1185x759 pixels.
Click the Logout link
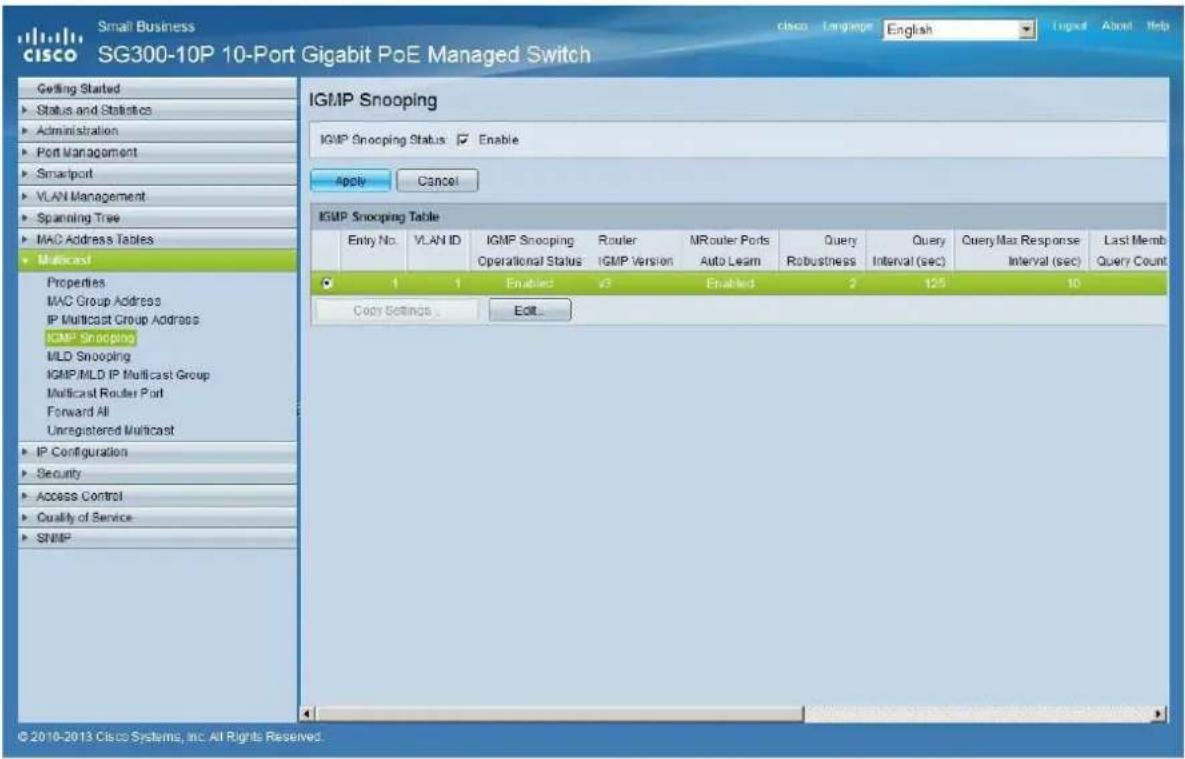(1069, 26)
